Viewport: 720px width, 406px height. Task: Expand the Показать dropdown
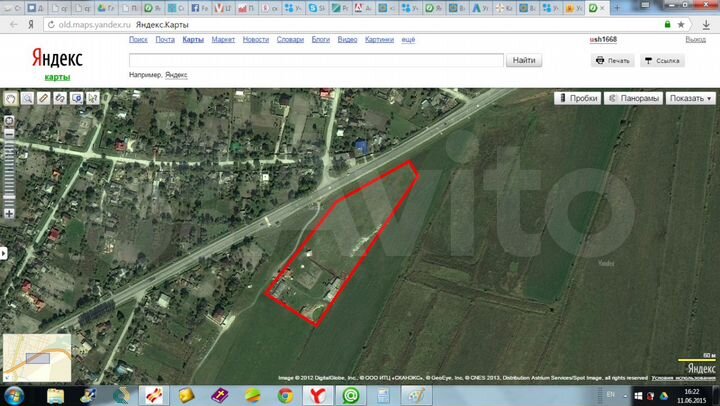coord(691,98)
